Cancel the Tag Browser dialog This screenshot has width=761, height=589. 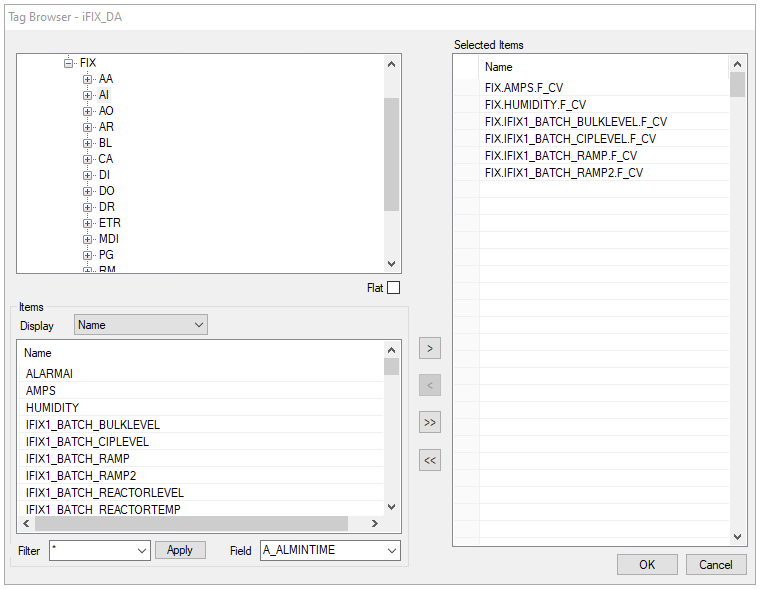click(716, 565)
